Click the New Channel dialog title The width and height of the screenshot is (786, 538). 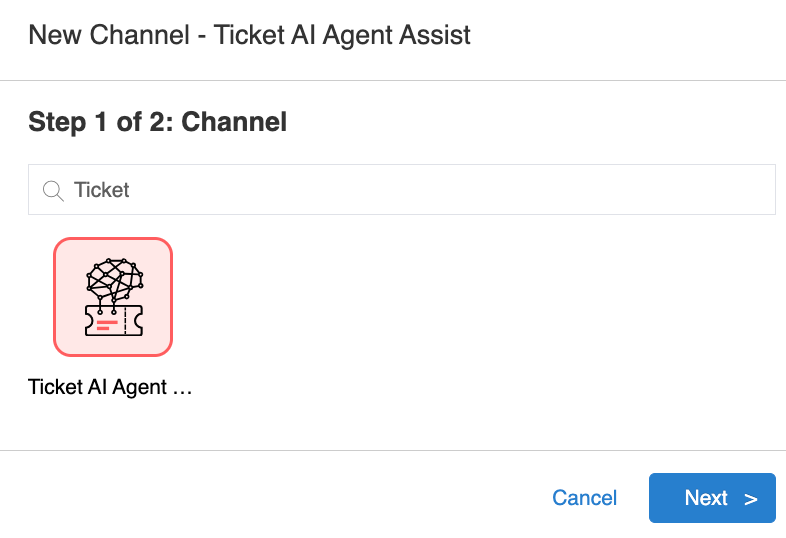[249, 36]
